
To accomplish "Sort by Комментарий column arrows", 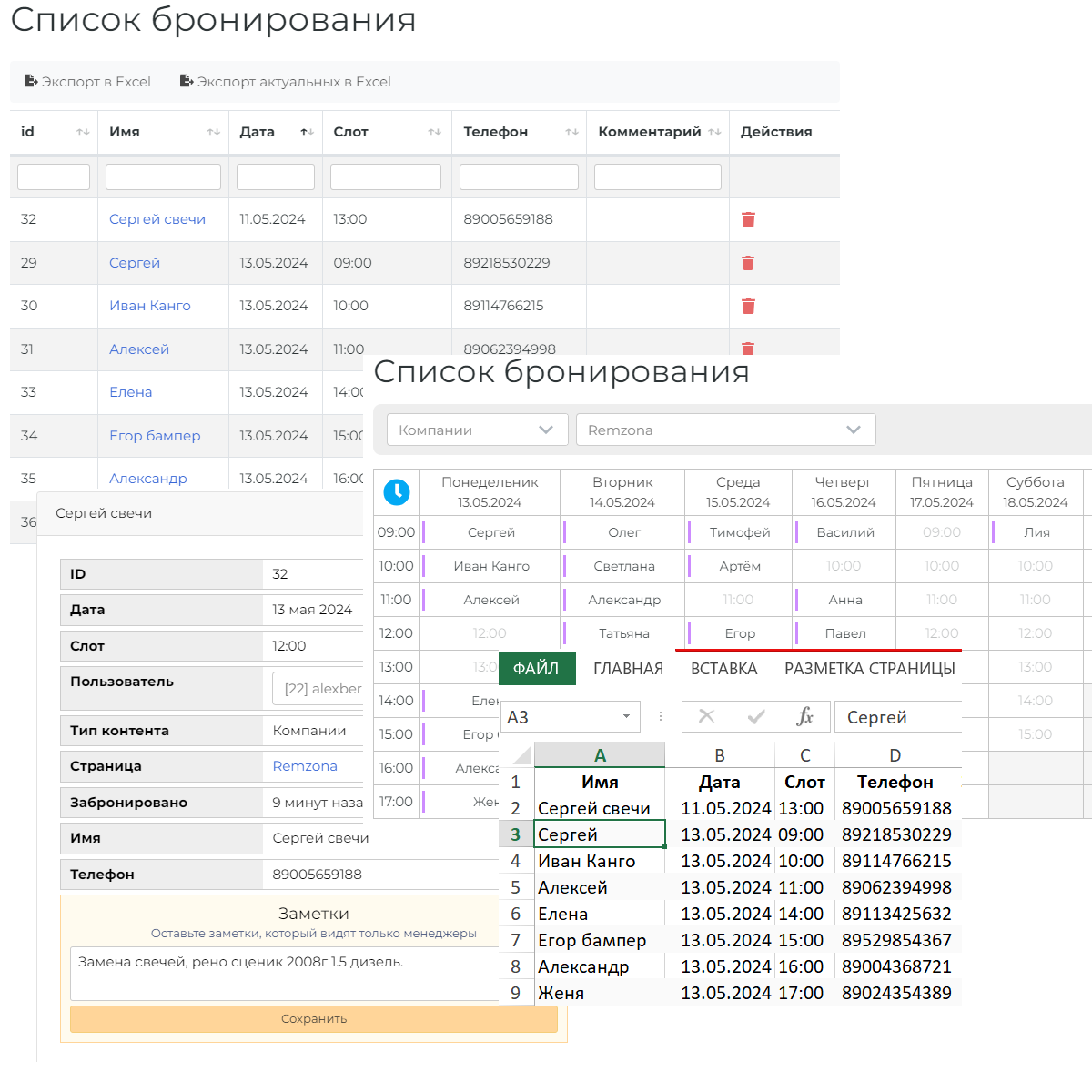I will coord(714,132).
